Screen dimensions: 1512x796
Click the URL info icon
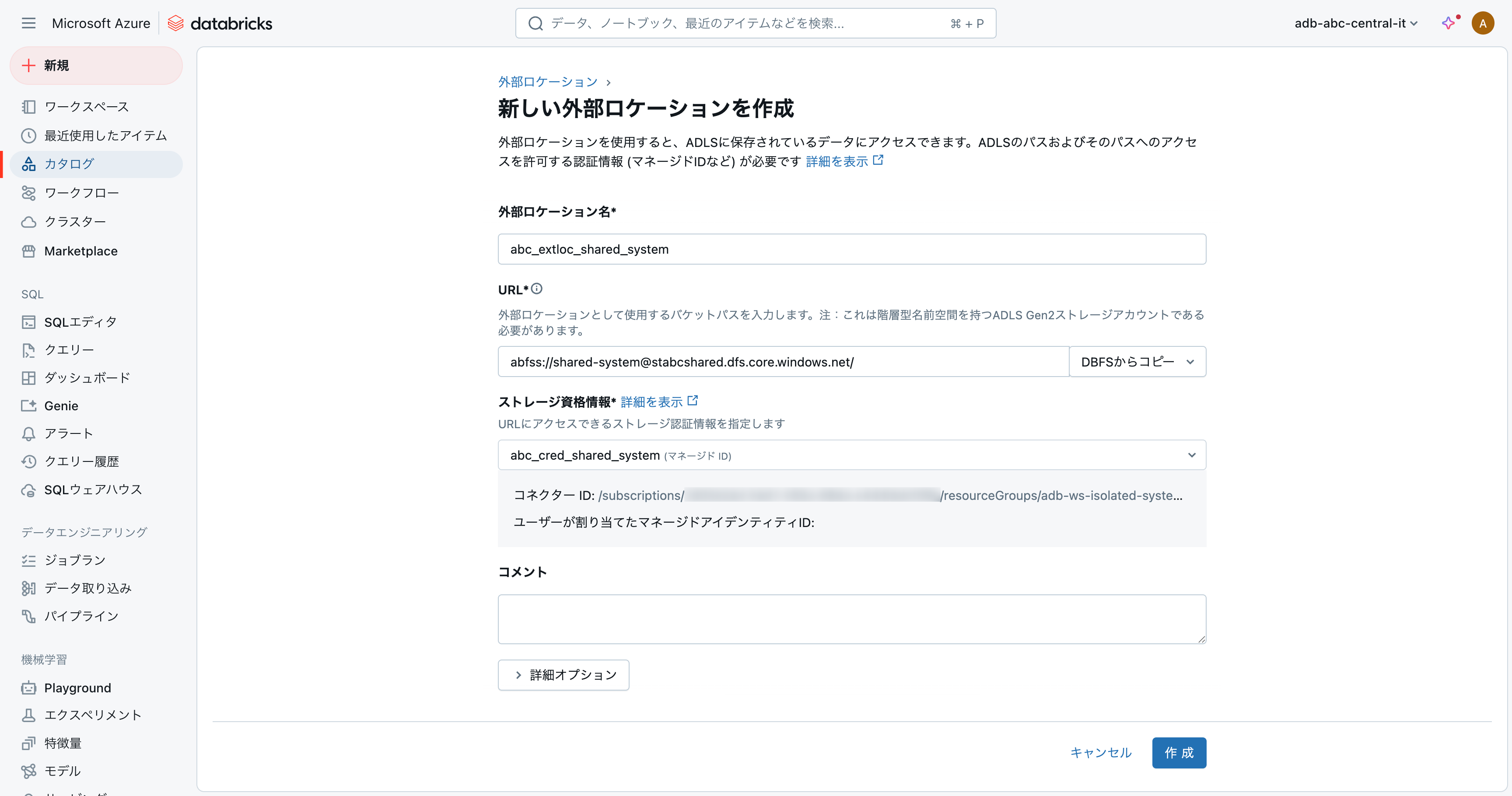536,289
